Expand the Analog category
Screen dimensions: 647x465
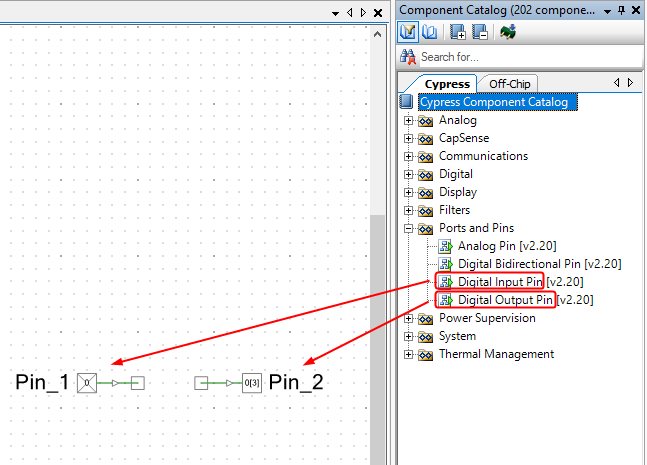(408, 121)
